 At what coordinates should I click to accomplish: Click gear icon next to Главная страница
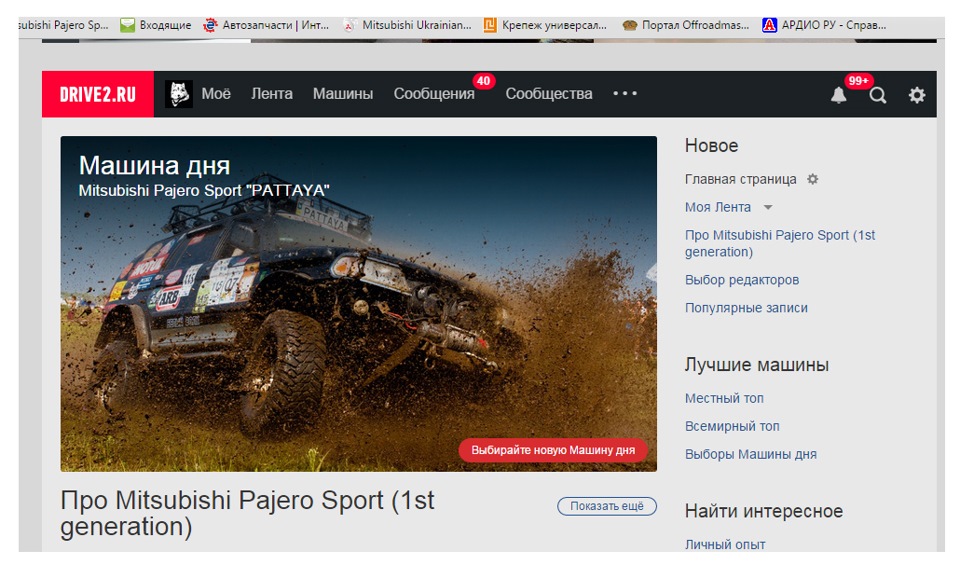point(812,179)
